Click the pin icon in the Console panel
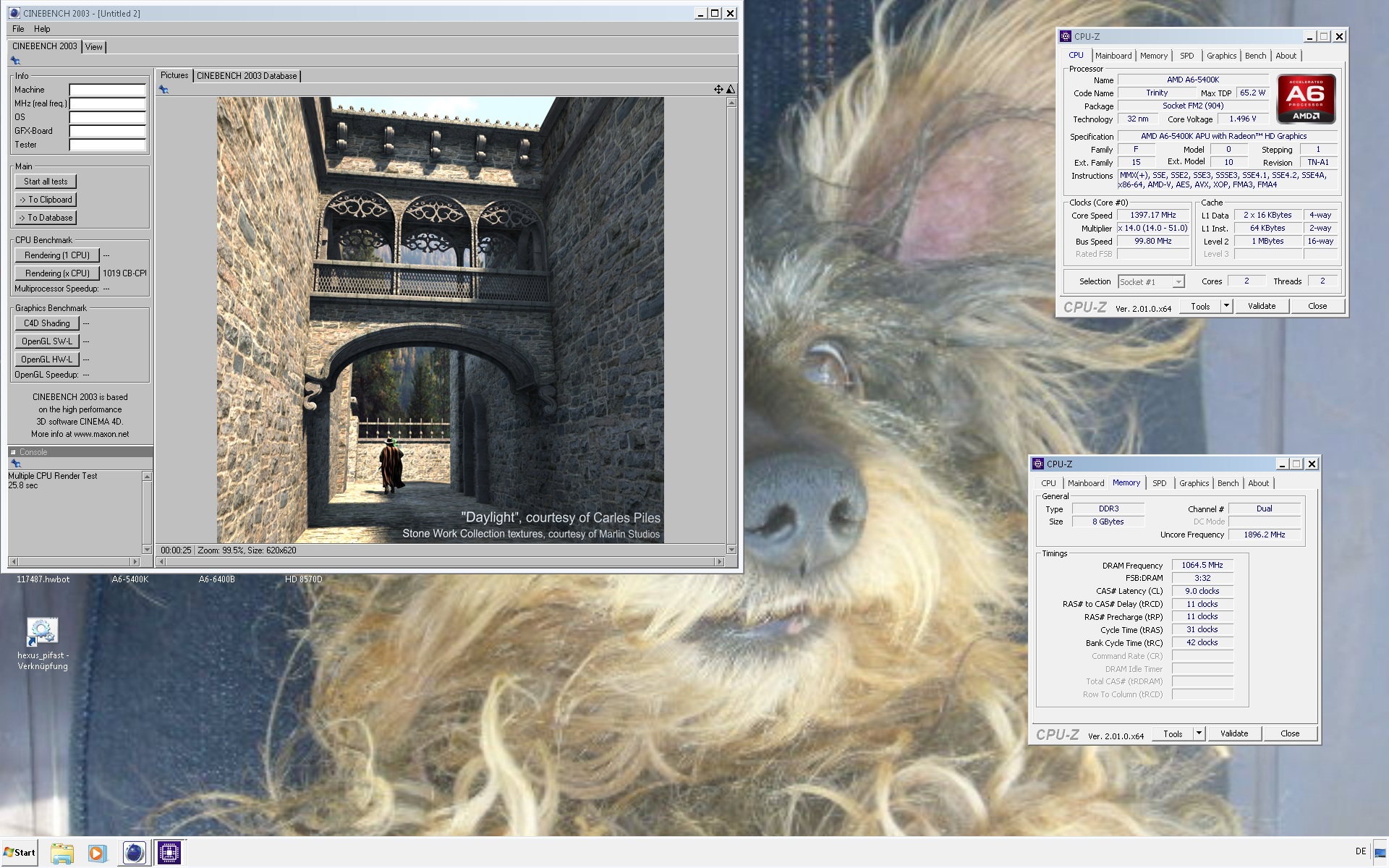1389x868 pixels. pyautogui.click(x=15, y=464)
